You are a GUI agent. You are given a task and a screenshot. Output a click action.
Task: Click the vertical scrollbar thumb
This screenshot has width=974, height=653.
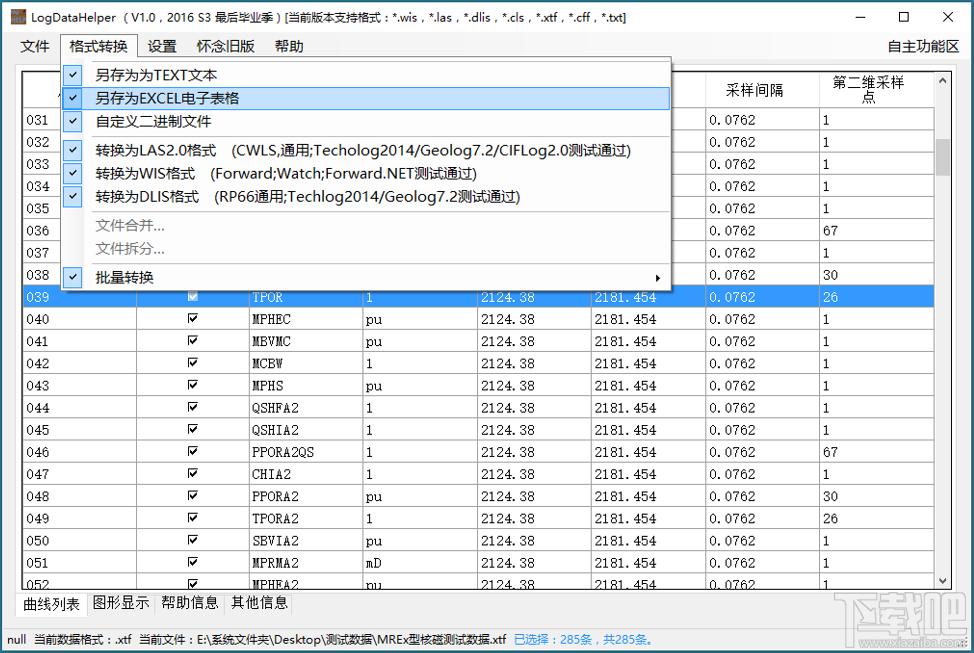943,157
